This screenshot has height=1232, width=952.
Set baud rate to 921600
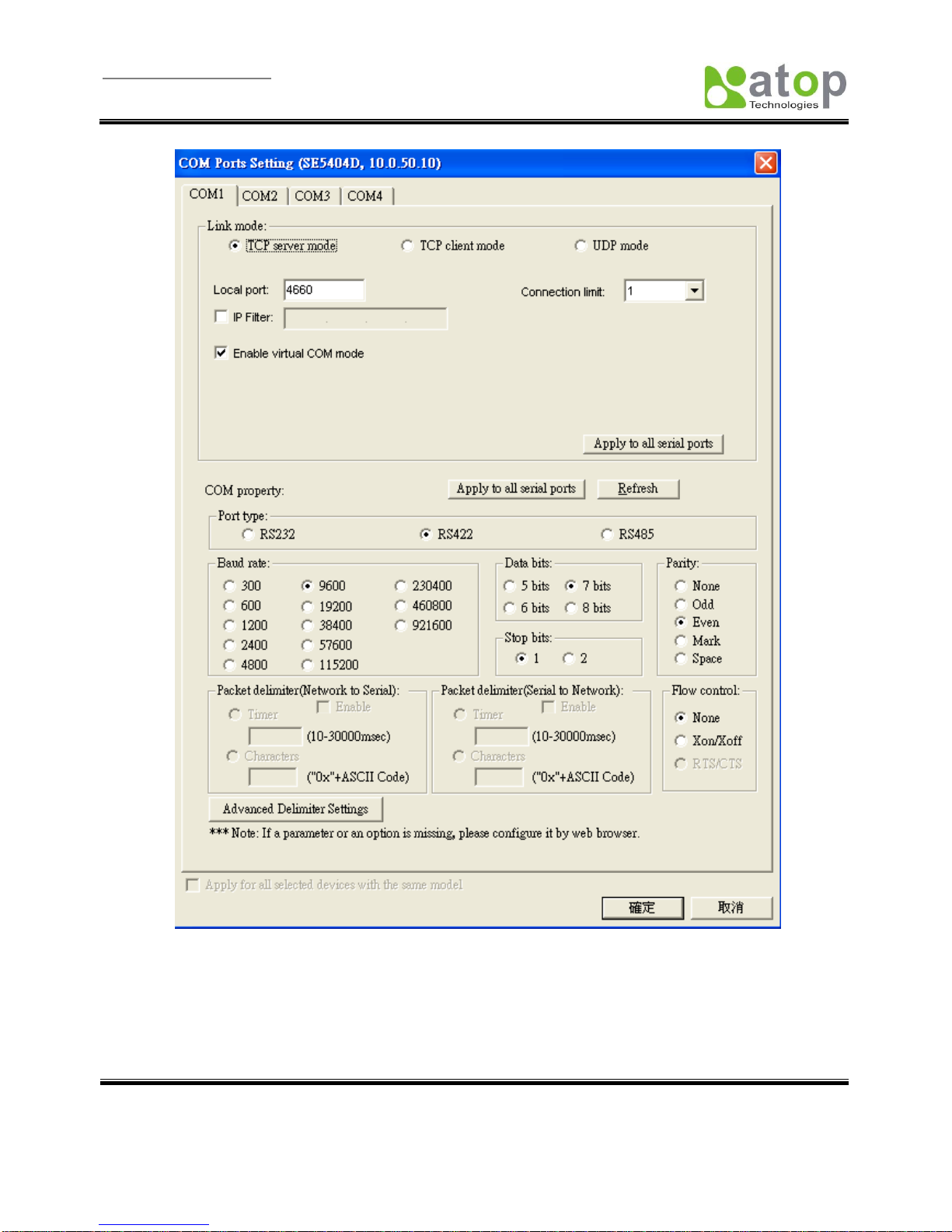[x=400, y=626]
